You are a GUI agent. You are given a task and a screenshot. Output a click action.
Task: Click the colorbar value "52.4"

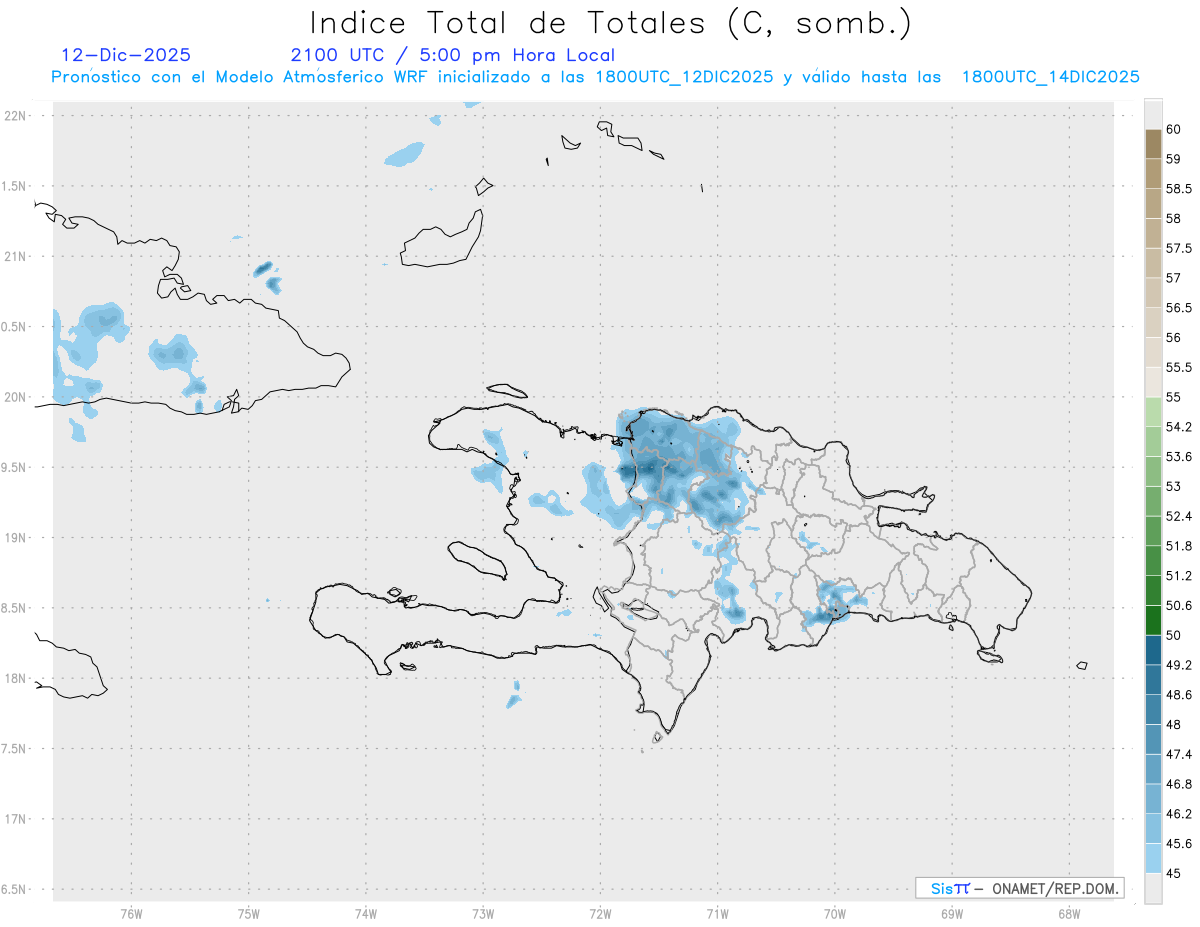coord(1178,516)
